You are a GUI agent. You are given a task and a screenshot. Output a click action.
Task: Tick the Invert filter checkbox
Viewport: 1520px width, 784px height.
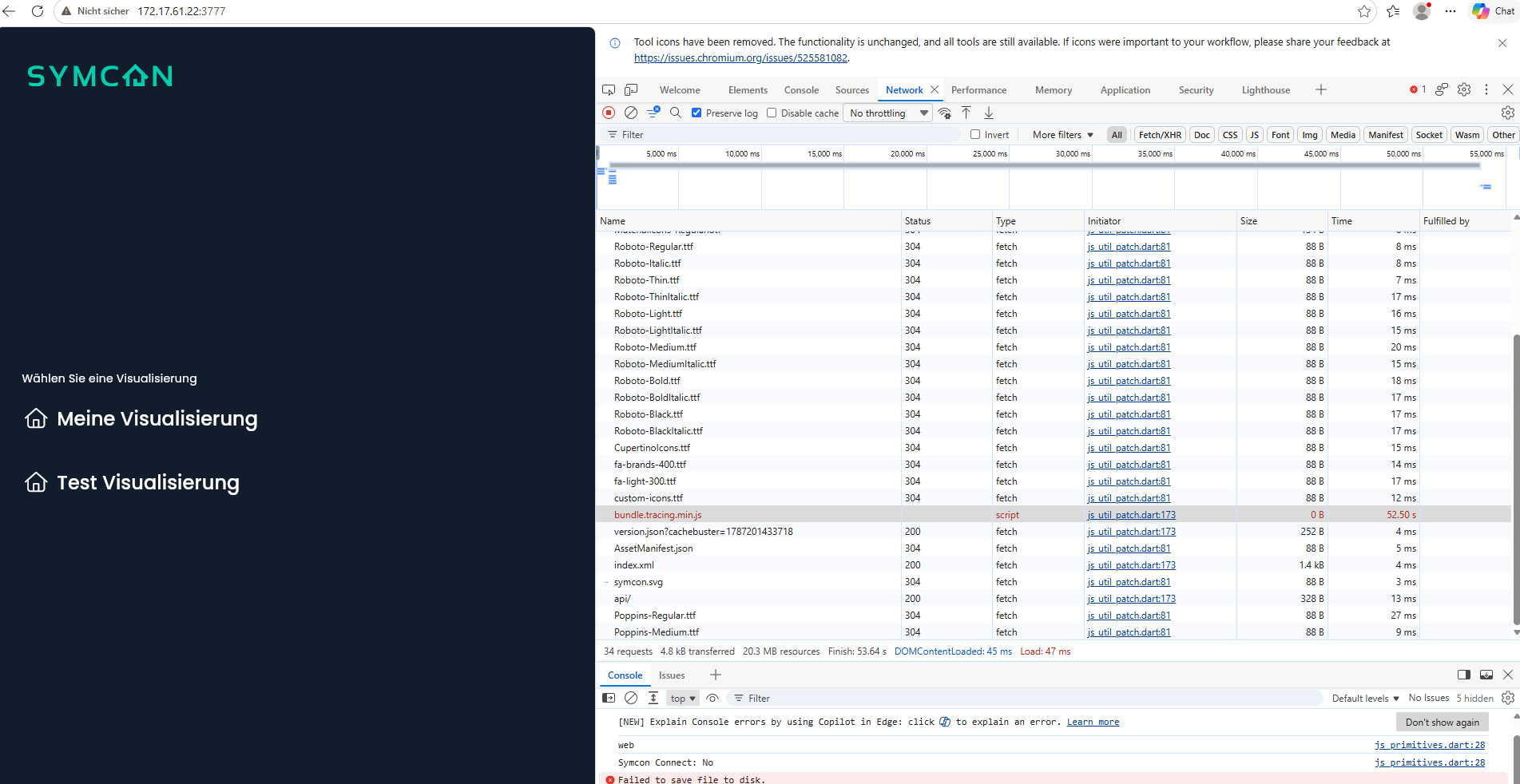pos(975,134)
